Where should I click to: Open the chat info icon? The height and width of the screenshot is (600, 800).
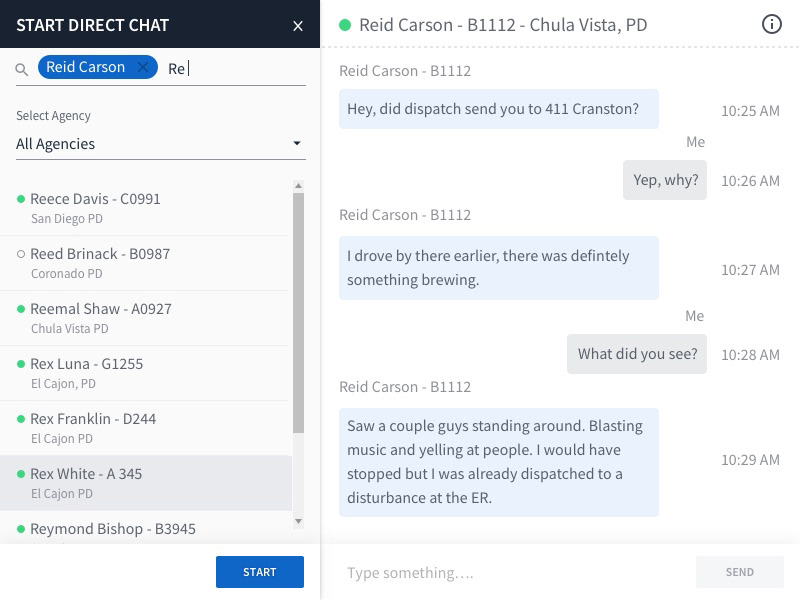772,25
